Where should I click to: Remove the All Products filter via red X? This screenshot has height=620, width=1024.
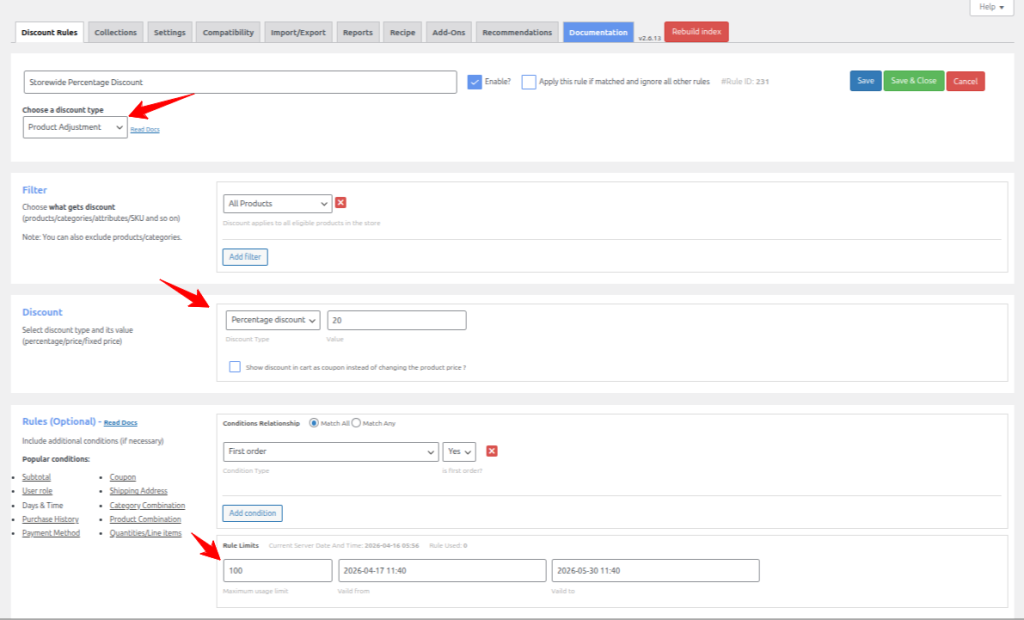339,203
